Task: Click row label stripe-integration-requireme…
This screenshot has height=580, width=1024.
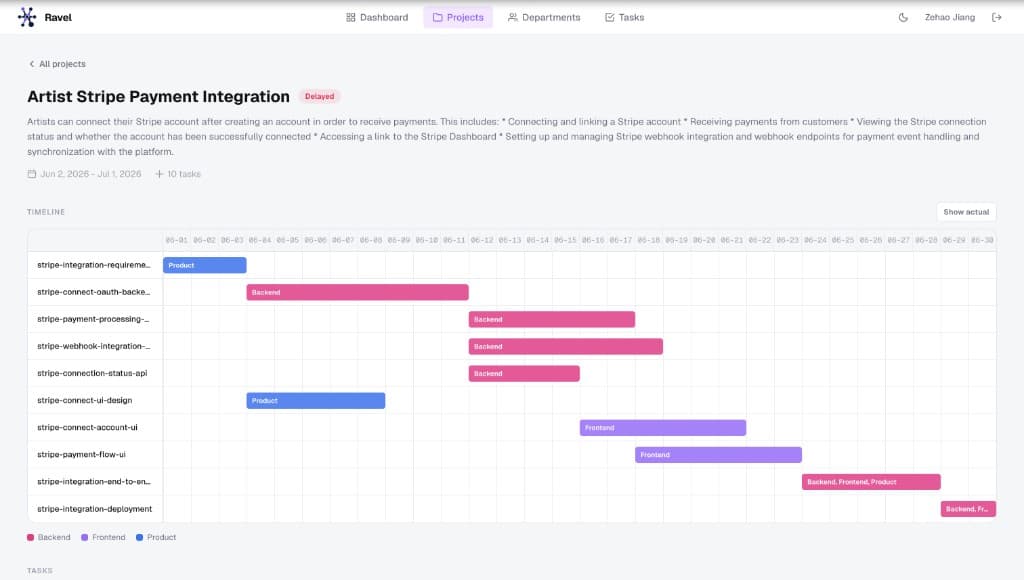Action: tap(93, 265)
